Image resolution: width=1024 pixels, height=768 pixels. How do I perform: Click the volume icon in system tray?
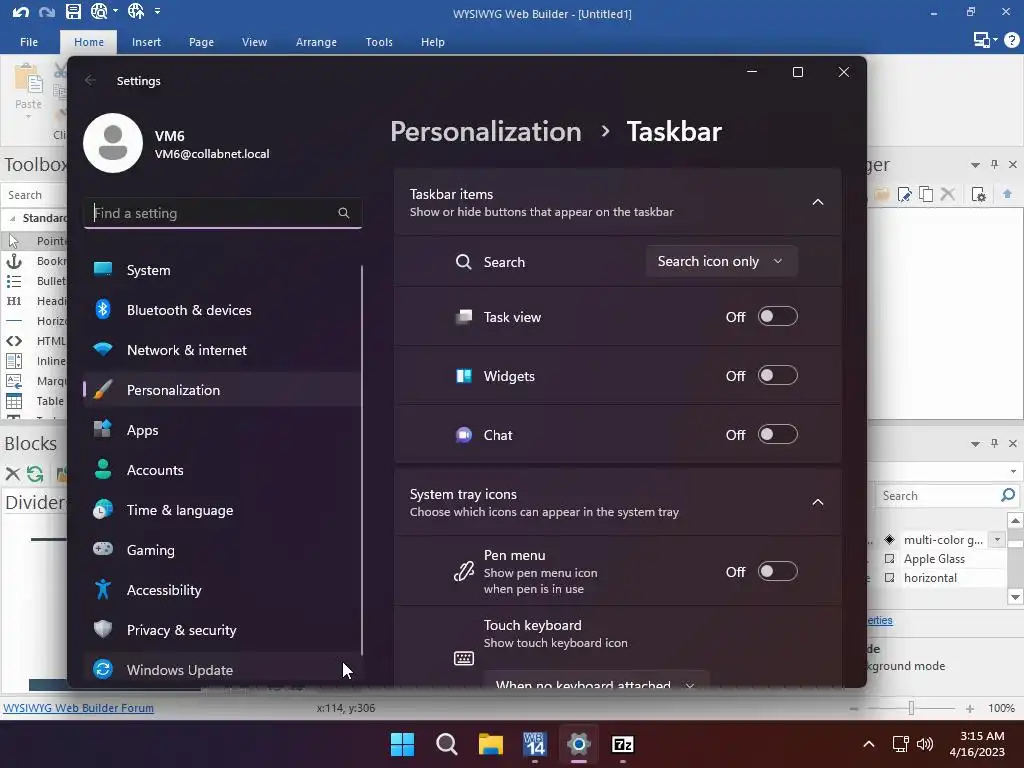coord(925,744)
